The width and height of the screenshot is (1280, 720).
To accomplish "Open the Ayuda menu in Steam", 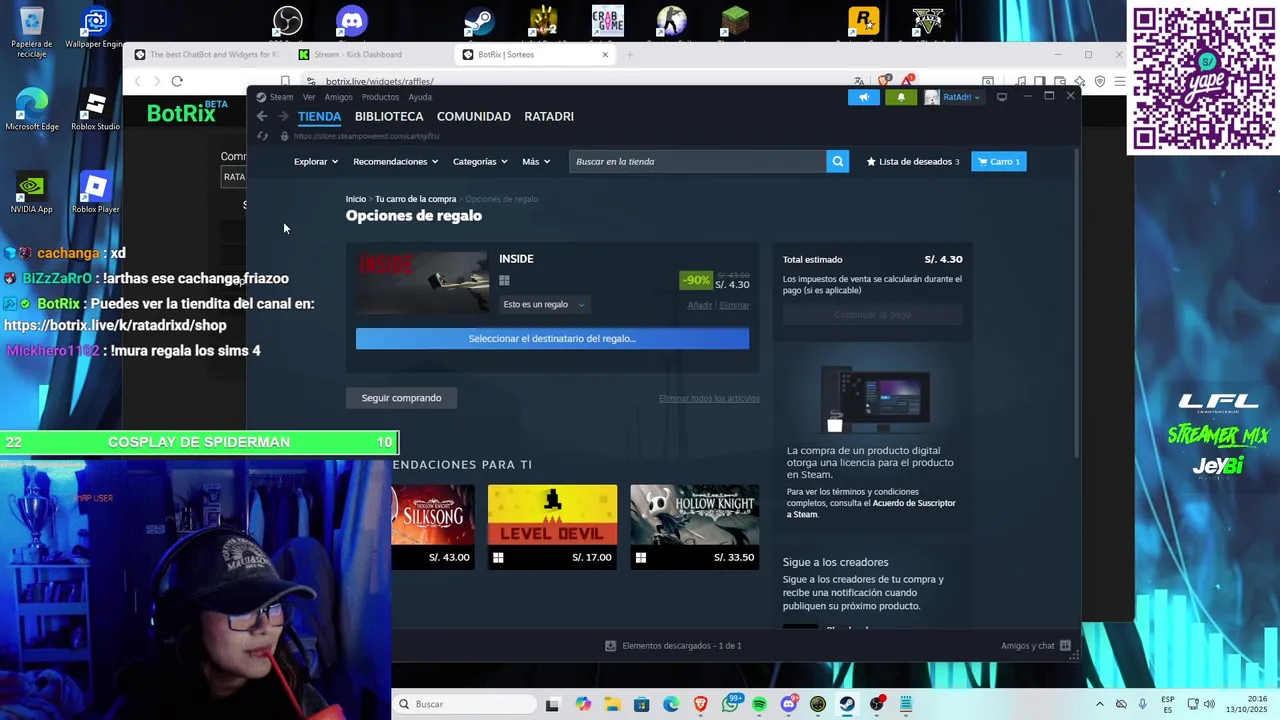I will pos(420,97).
